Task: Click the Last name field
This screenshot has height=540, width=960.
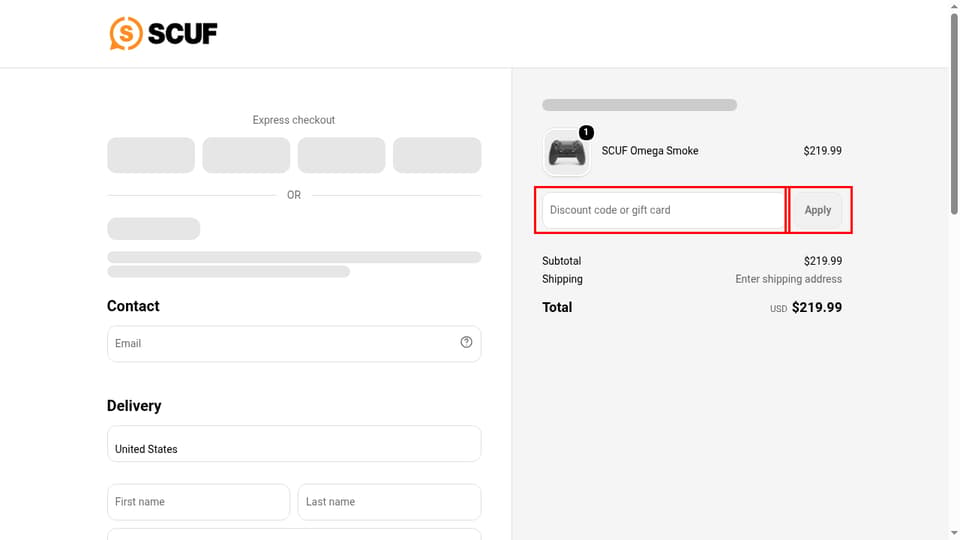Action: coord(389,502)
